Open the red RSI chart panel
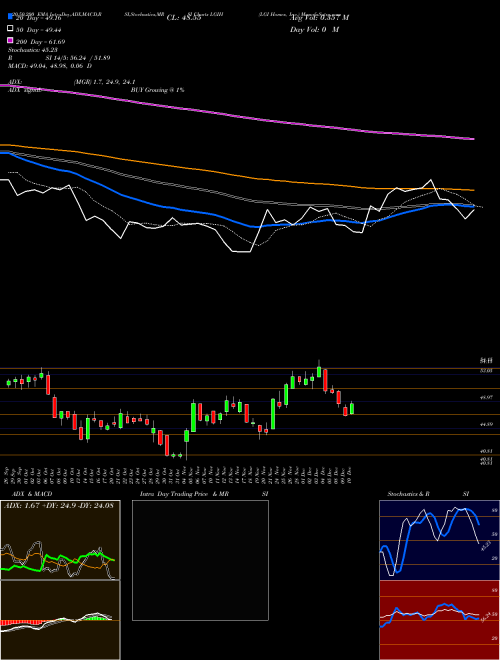The width and height of the screenshot is (500, 660). [439, 620]
